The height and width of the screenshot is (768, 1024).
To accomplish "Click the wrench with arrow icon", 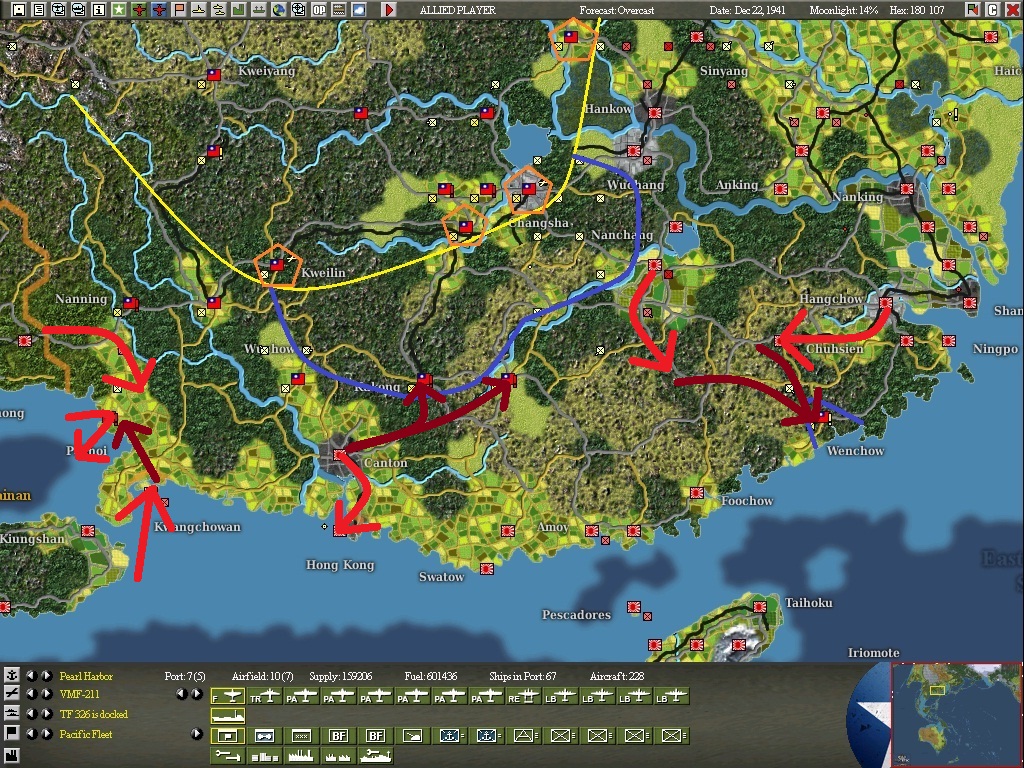I will click(x=228, y=756).
